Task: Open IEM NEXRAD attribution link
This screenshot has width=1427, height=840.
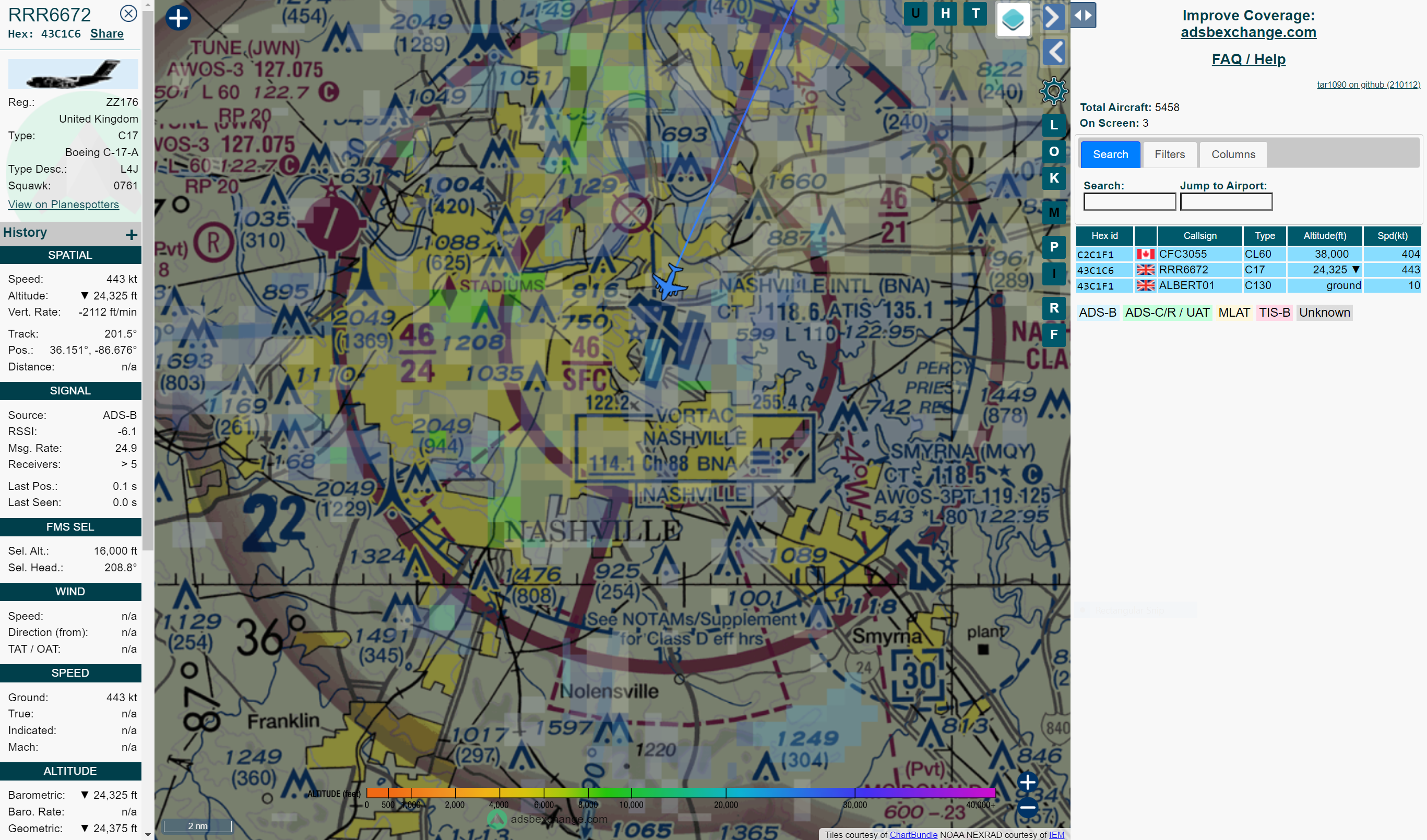Action: click(1056, 834)
